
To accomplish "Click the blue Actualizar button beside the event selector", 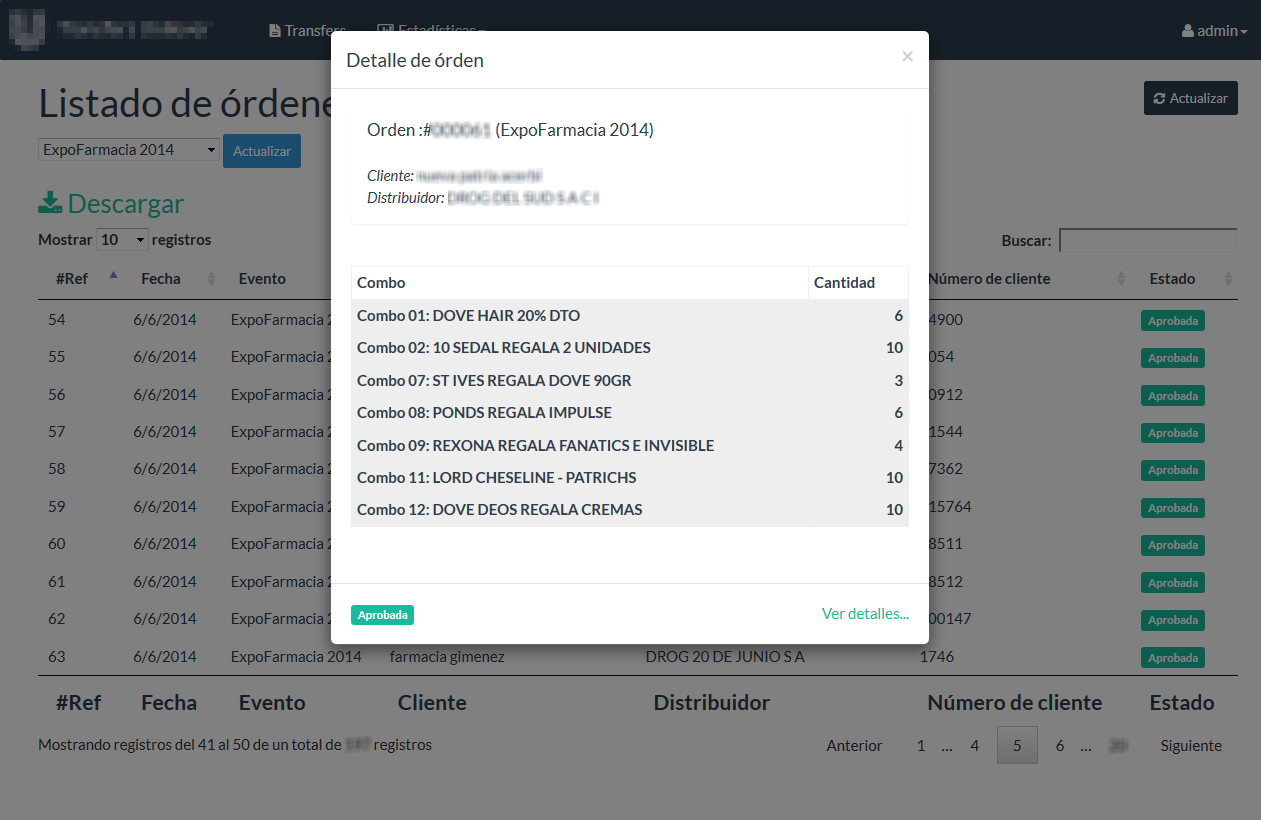I will 262,151.
